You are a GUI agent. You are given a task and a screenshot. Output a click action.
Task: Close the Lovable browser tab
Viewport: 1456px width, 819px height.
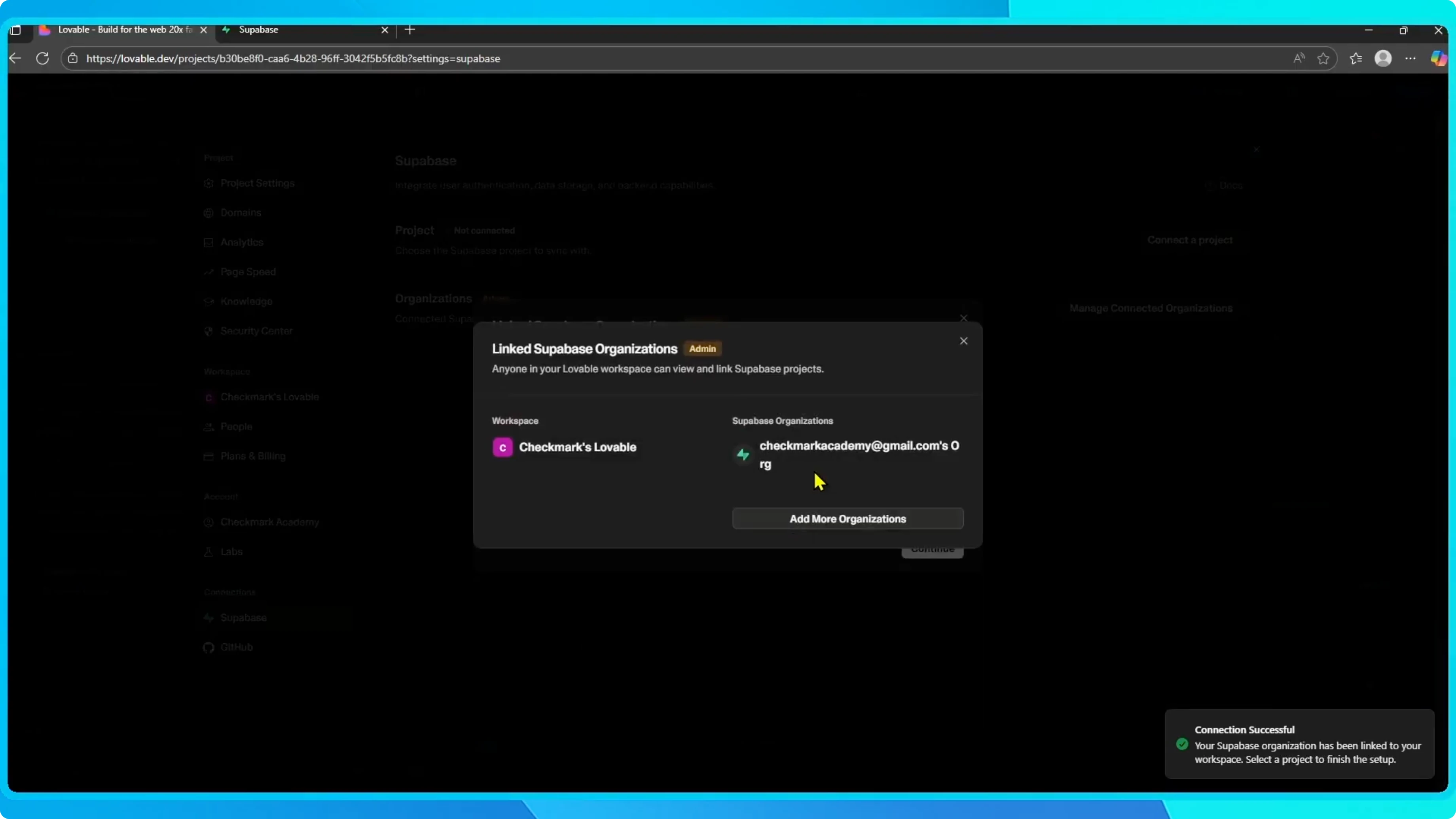(x=203, y=30)
